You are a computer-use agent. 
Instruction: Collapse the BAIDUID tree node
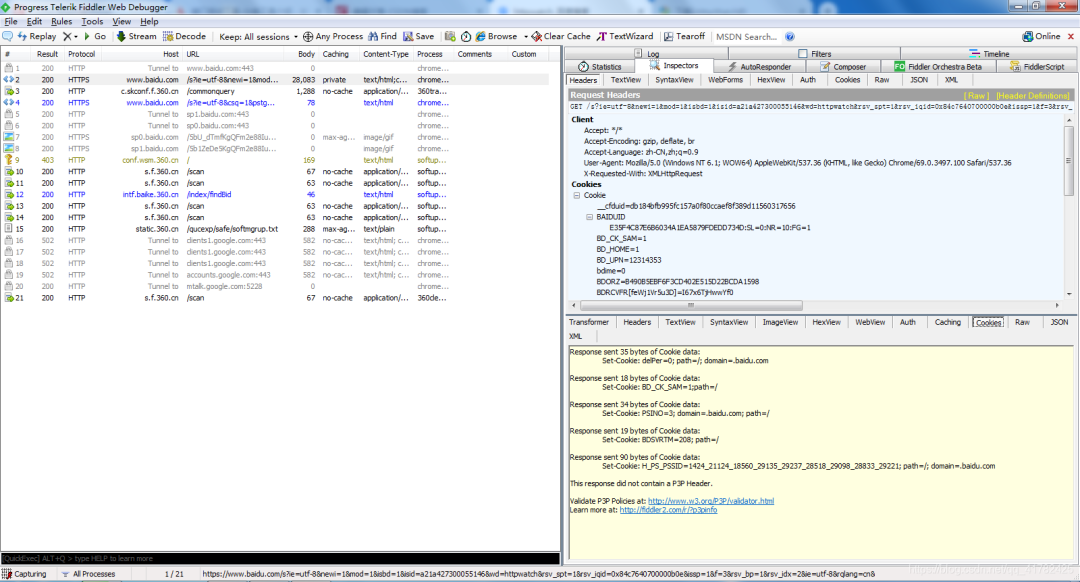(590, 217)
